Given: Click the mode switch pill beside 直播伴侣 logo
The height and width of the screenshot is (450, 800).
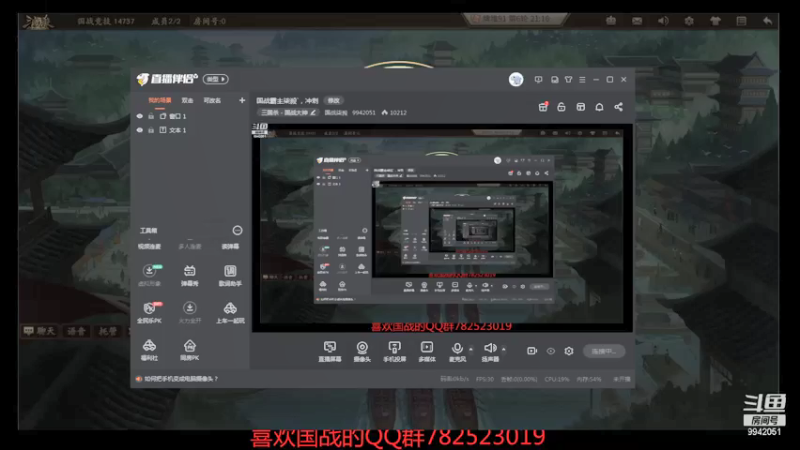Looking at the screenshot, I should 216,79.
